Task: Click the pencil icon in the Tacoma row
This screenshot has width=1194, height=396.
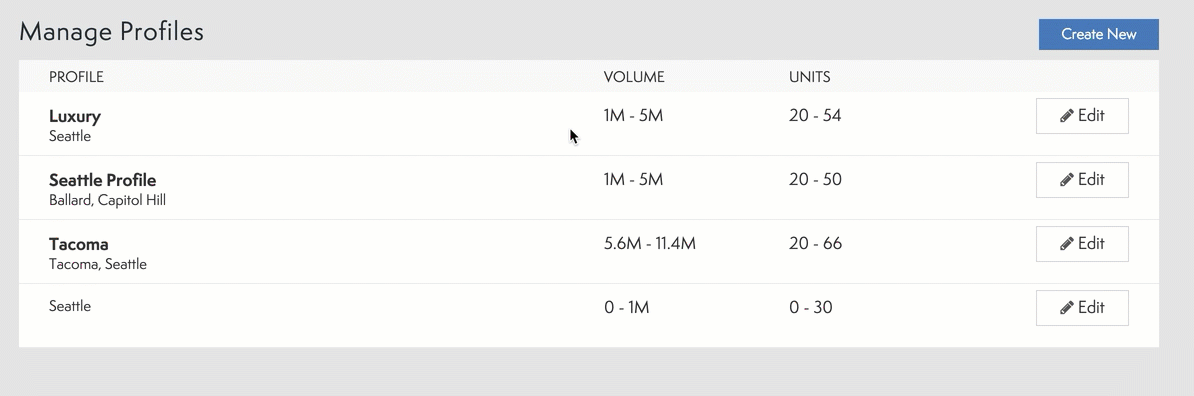Action: [1067, 244]
